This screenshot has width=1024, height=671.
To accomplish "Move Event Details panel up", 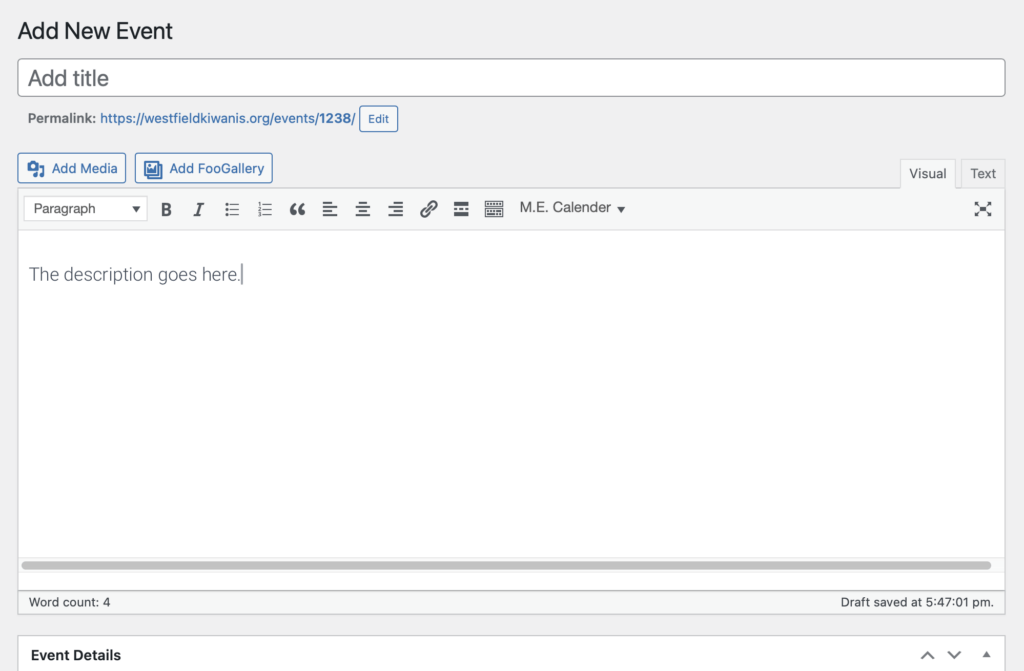I will point(927,655).
